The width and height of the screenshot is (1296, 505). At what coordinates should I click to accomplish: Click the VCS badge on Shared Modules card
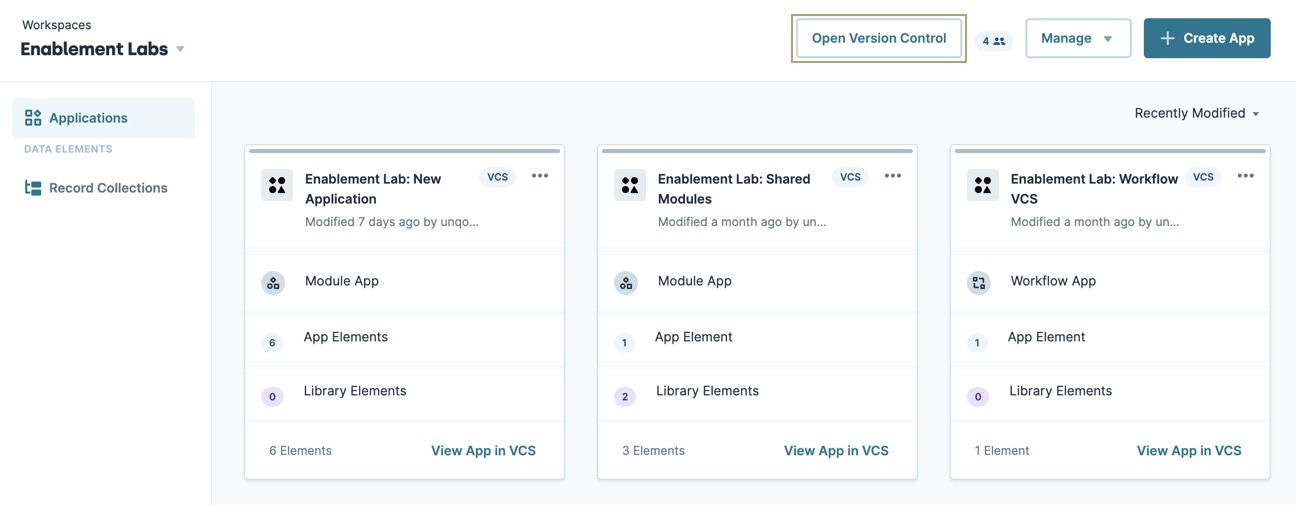pos(850,177)
